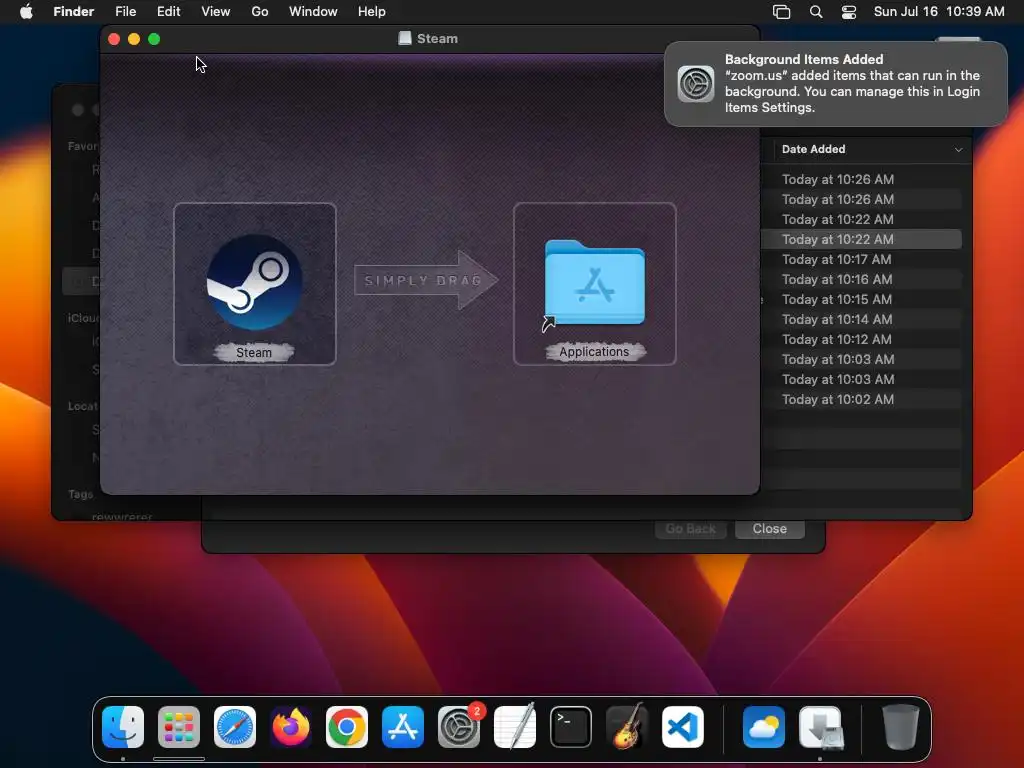1024x768 pixels.
Task: Click the Steam disk icon in title bar
Action: point(405,39)
